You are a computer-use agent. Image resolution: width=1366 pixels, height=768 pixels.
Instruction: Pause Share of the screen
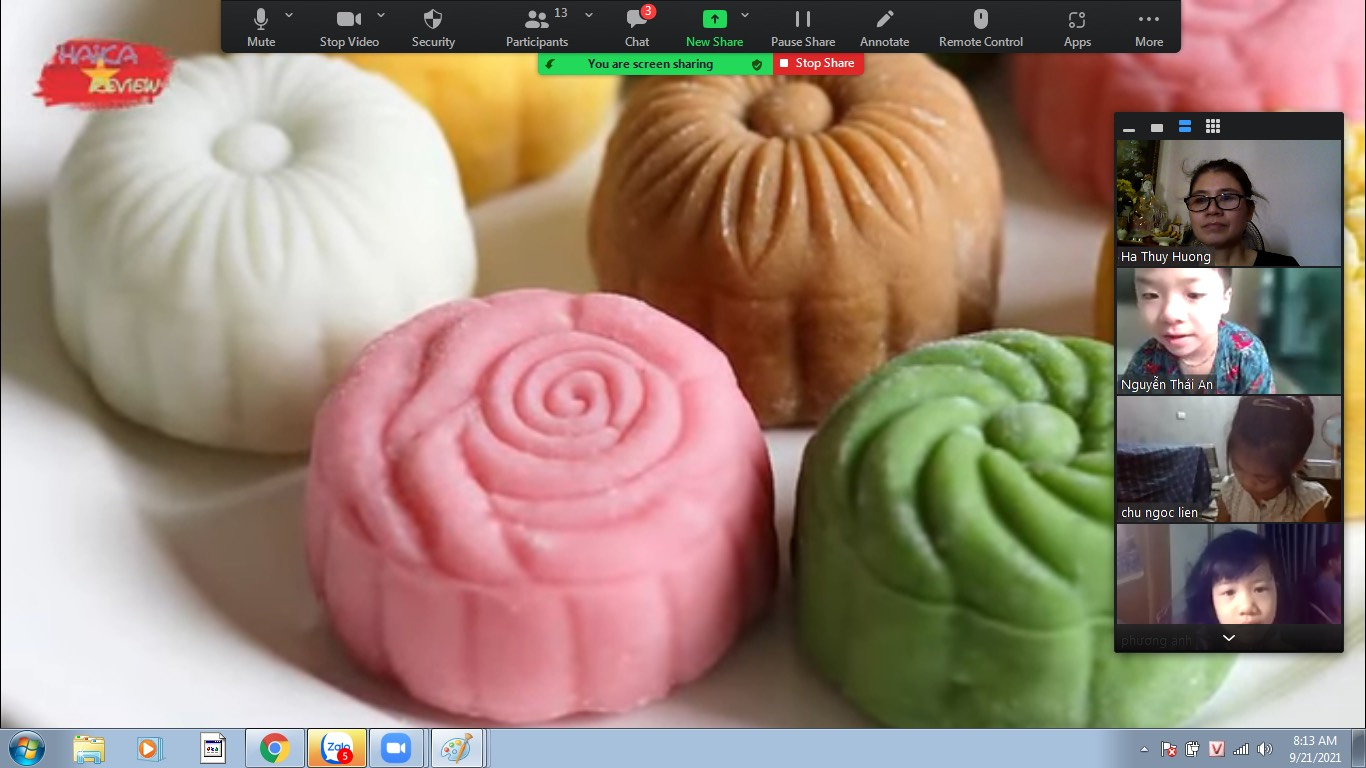coord(803,27)
